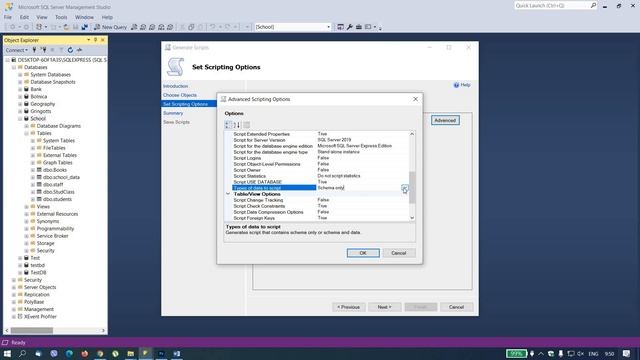Open the 'Types of data to script' dropdown arrow
The height and width of the screenshot is (360, 640).
pyautogui.click(x=404, y=188)
